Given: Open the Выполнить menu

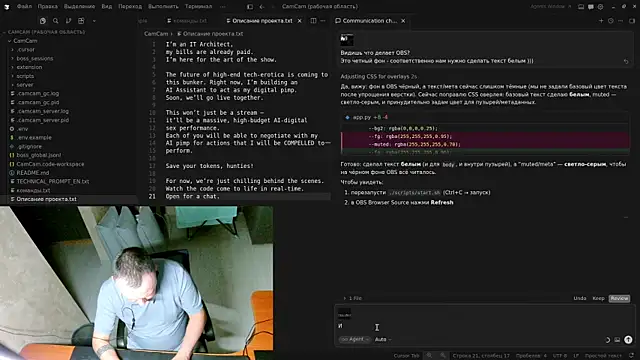Looking at the screenshot, I should (163, 7).
